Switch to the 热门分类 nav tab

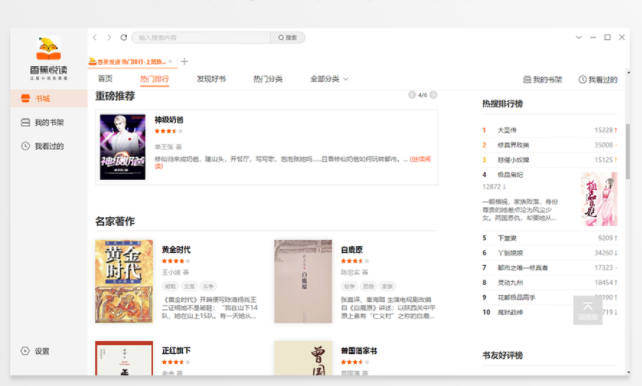[x=268, y=79]
